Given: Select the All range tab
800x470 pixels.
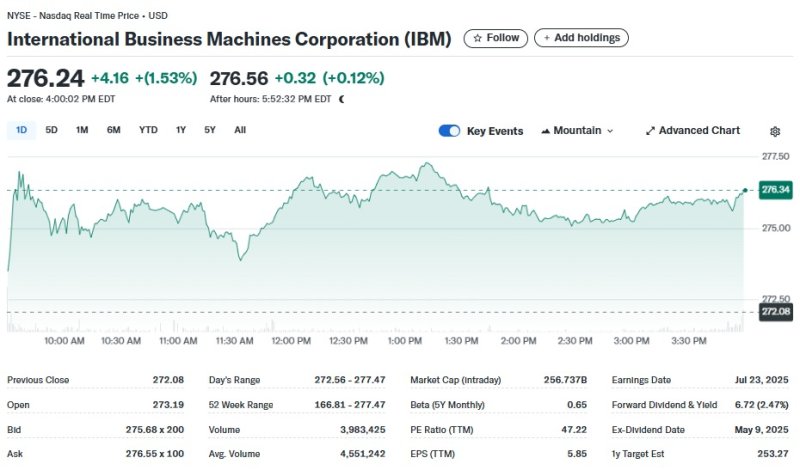Looking at the screenshot, I should tap(240, 130).
